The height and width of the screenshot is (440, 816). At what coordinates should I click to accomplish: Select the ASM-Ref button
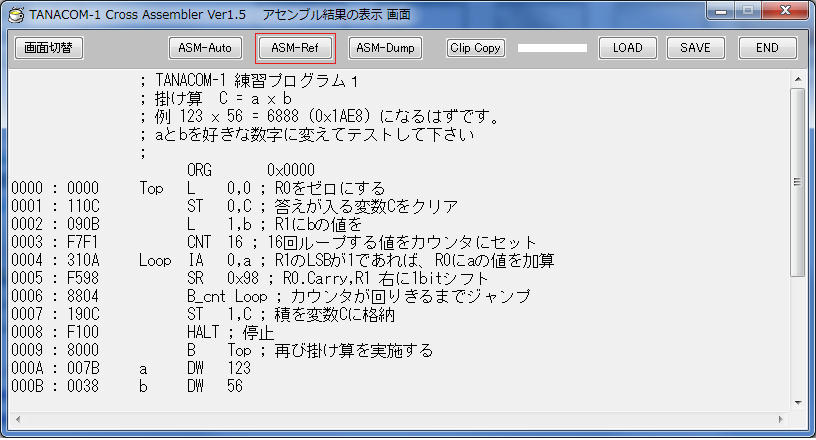295,48
